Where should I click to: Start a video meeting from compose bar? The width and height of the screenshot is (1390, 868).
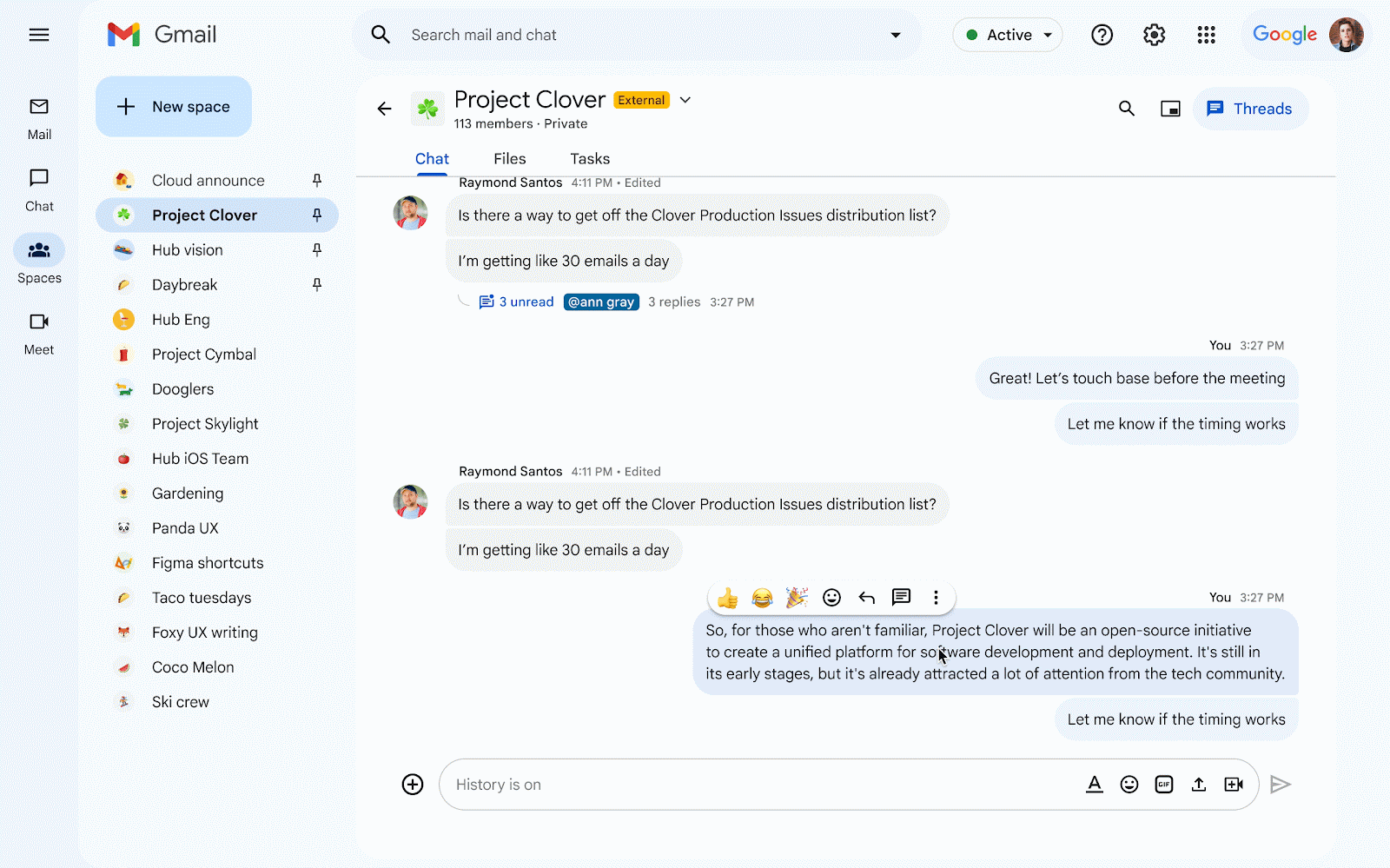tap(1234, 785)
